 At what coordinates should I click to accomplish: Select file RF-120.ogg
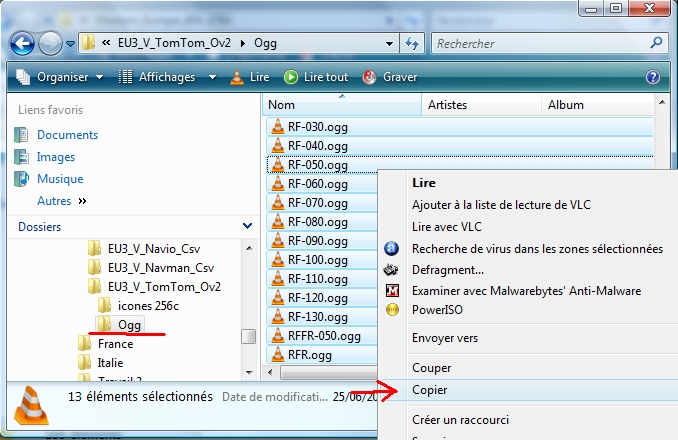point(317,298)
